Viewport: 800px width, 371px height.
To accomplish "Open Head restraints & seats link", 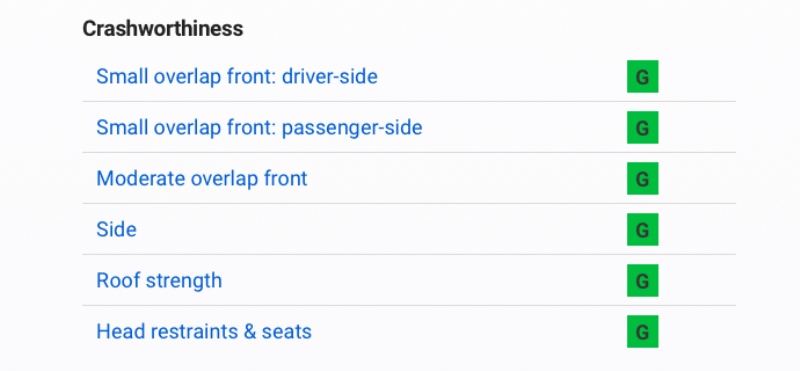I will pyautogui.click(x=204, y=332).
